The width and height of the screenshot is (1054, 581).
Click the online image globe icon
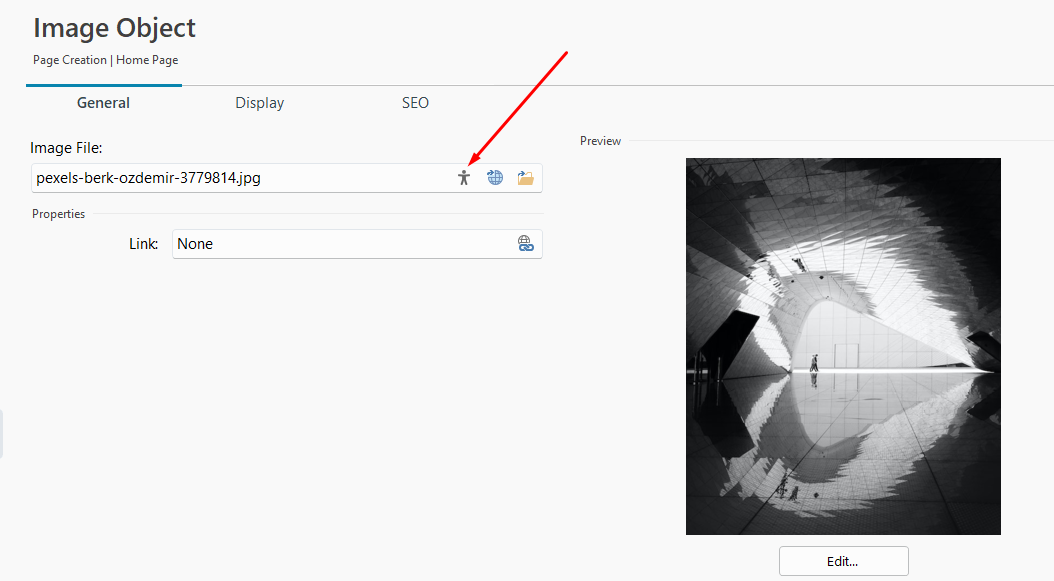(x=495, y=178)
